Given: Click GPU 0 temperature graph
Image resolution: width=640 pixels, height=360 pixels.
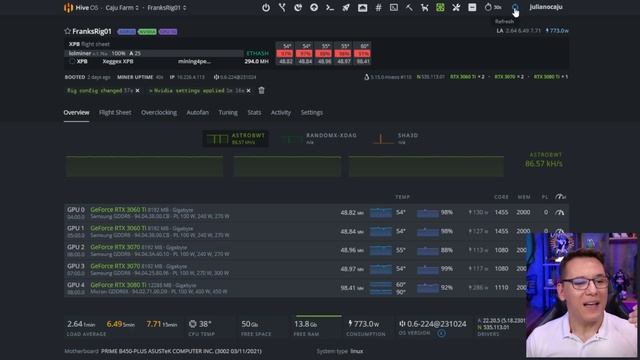Looking at the screenshot, I should [380, 213].
